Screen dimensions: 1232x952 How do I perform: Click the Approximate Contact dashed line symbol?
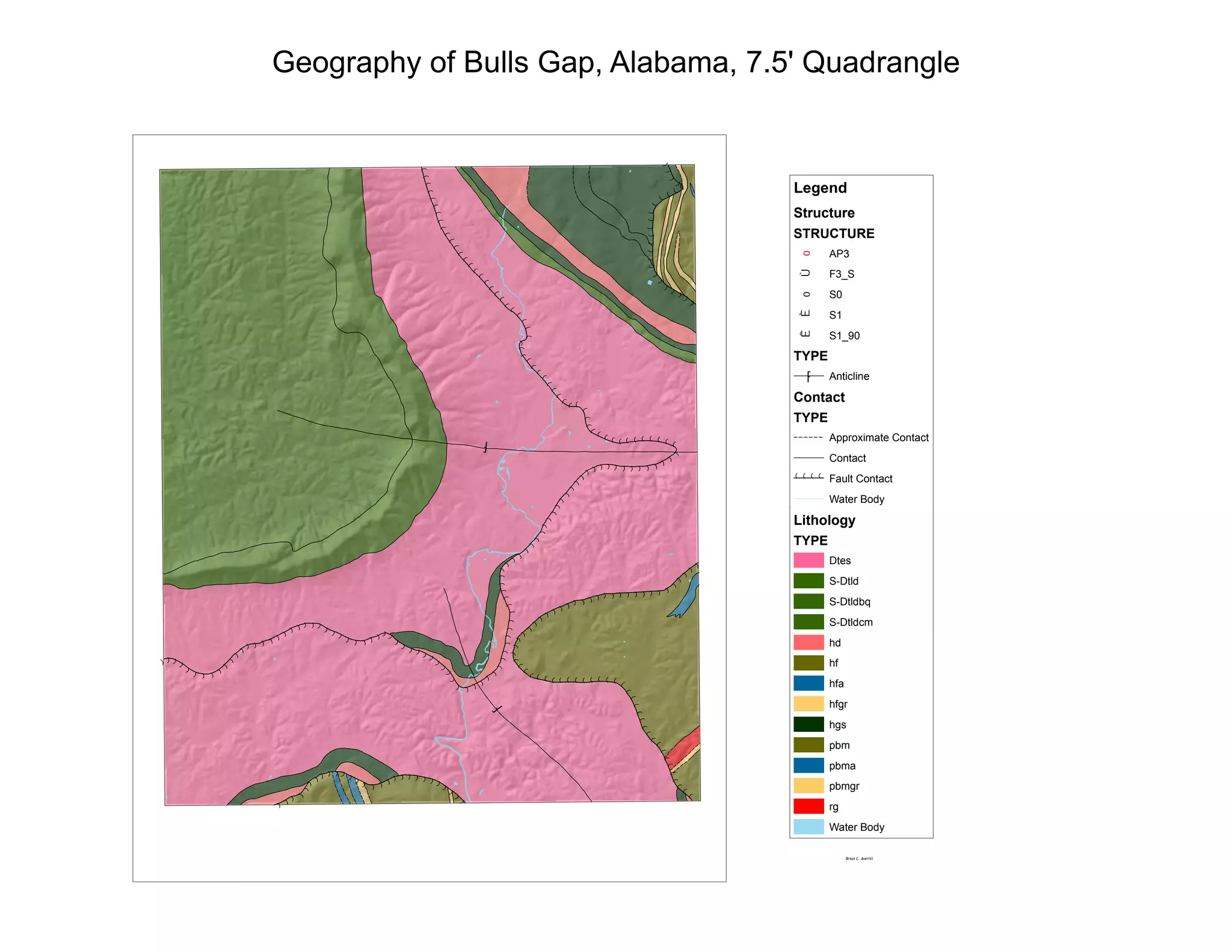[808, 437]
